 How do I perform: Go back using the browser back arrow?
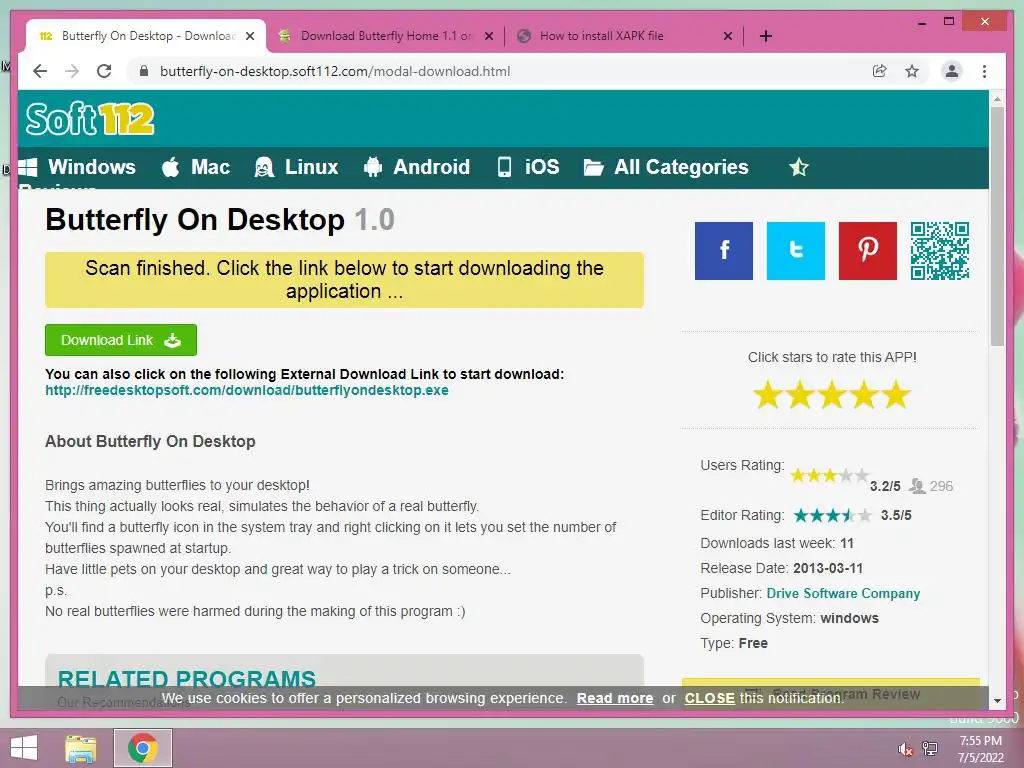[x=40, y=71]
